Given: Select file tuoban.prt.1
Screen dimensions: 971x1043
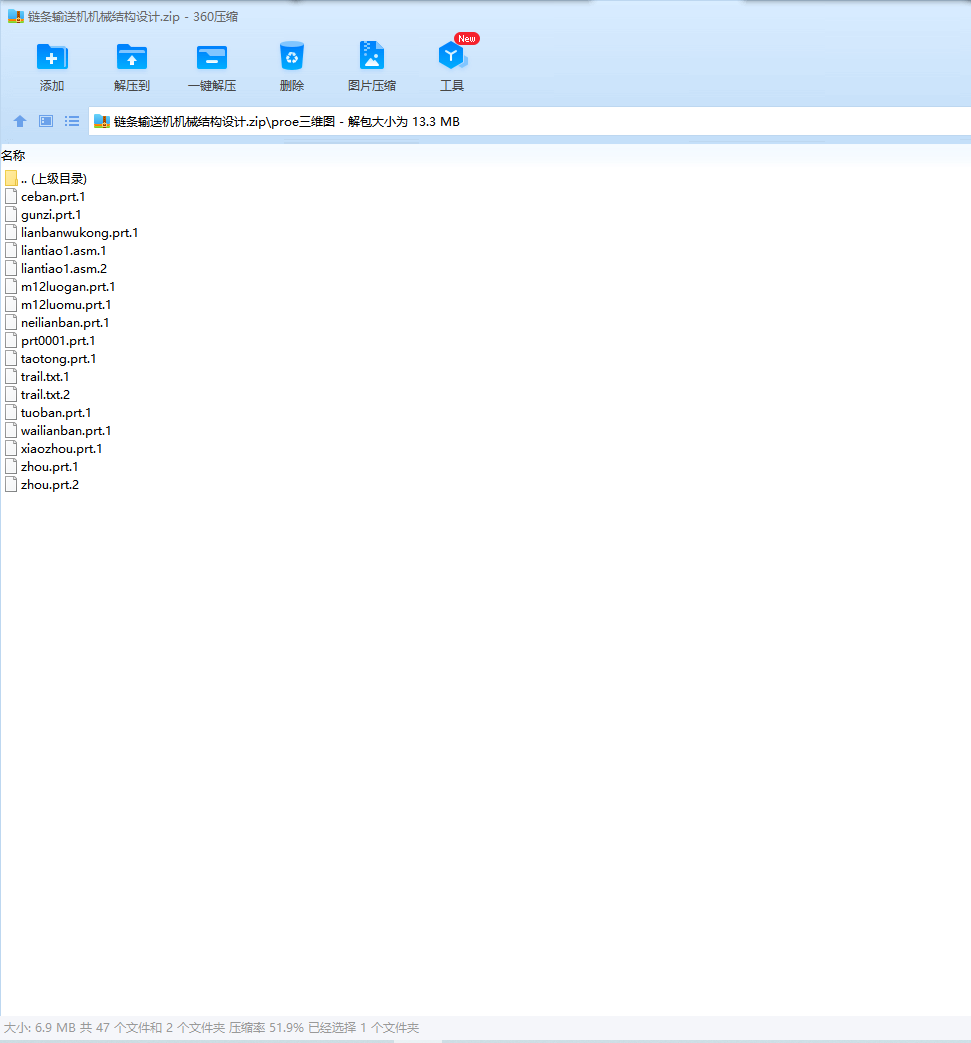Looking at the screenshot, I should coord(56,412).
